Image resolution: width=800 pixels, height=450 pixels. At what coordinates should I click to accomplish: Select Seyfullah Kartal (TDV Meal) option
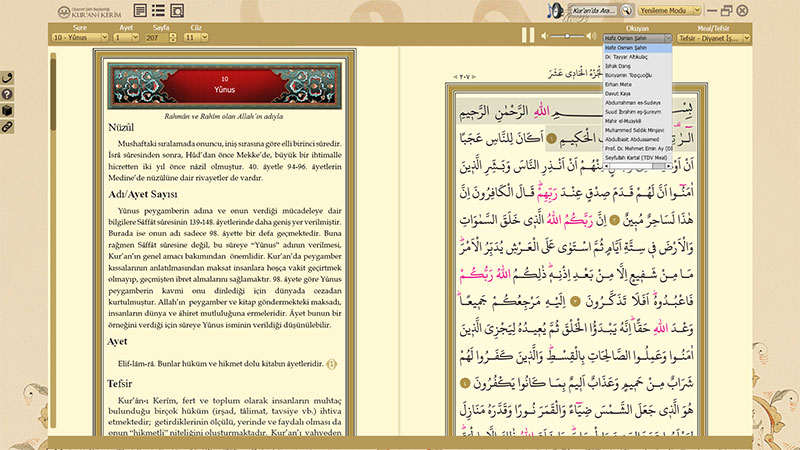[x=637, y=158]
